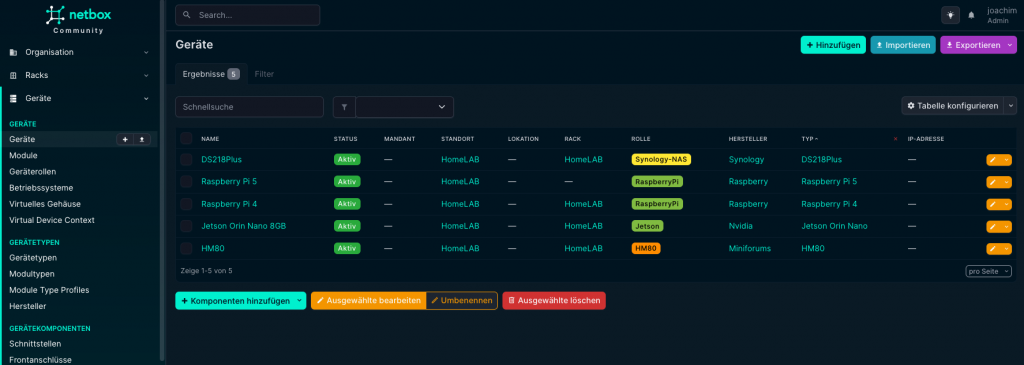Tick the select-all checkbox in the table header
1024x365 pixels.
tap(187, 138)
